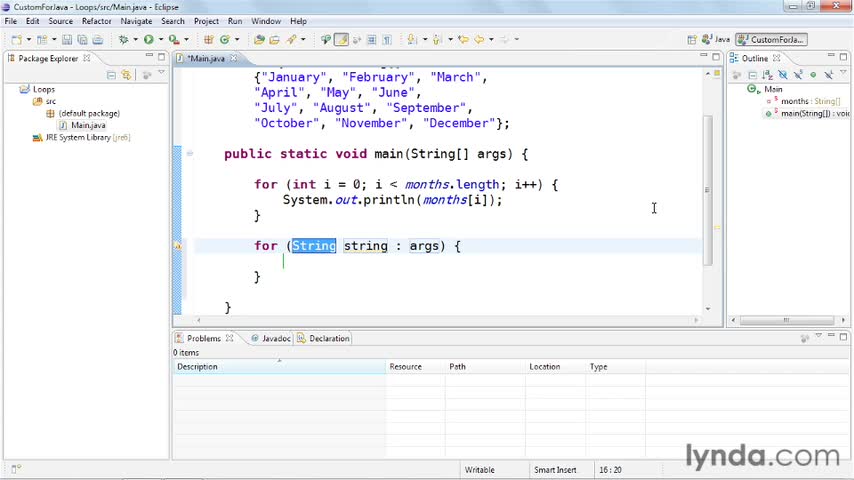Select JRE System Library node
The image size is (854, 480).
click(82, 138)
